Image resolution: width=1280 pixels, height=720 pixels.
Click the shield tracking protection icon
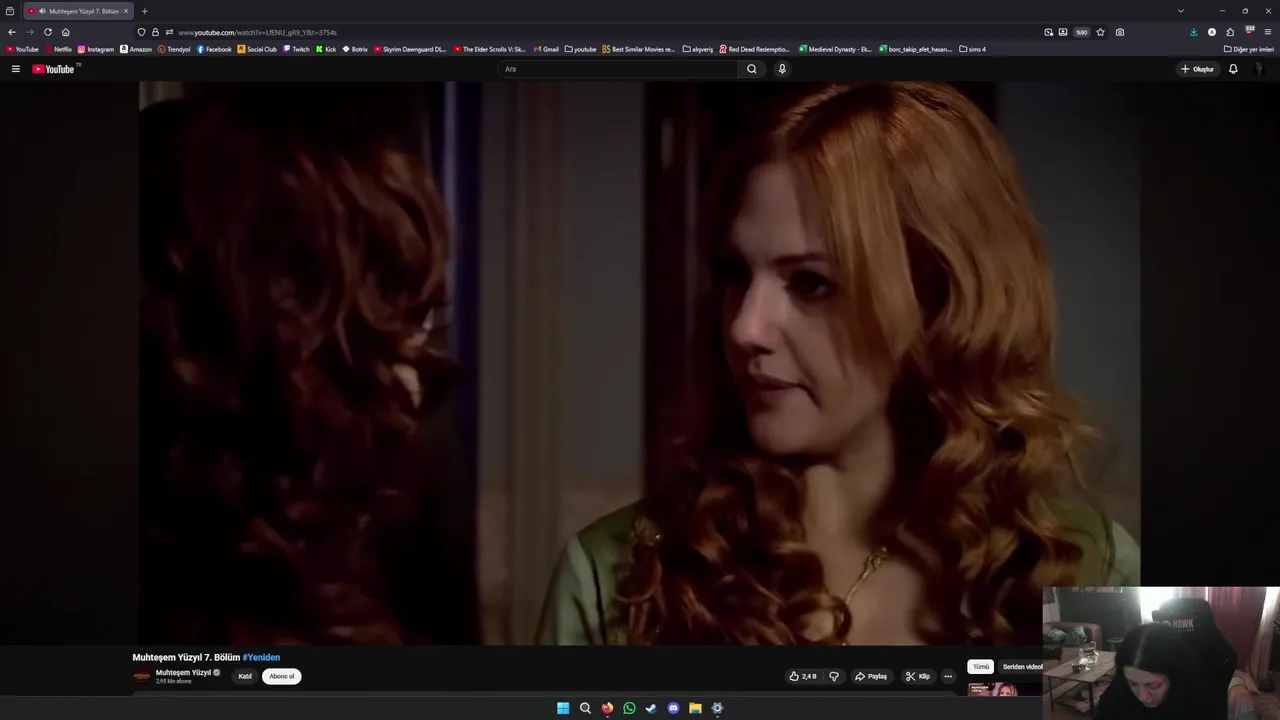coord(141,32)
